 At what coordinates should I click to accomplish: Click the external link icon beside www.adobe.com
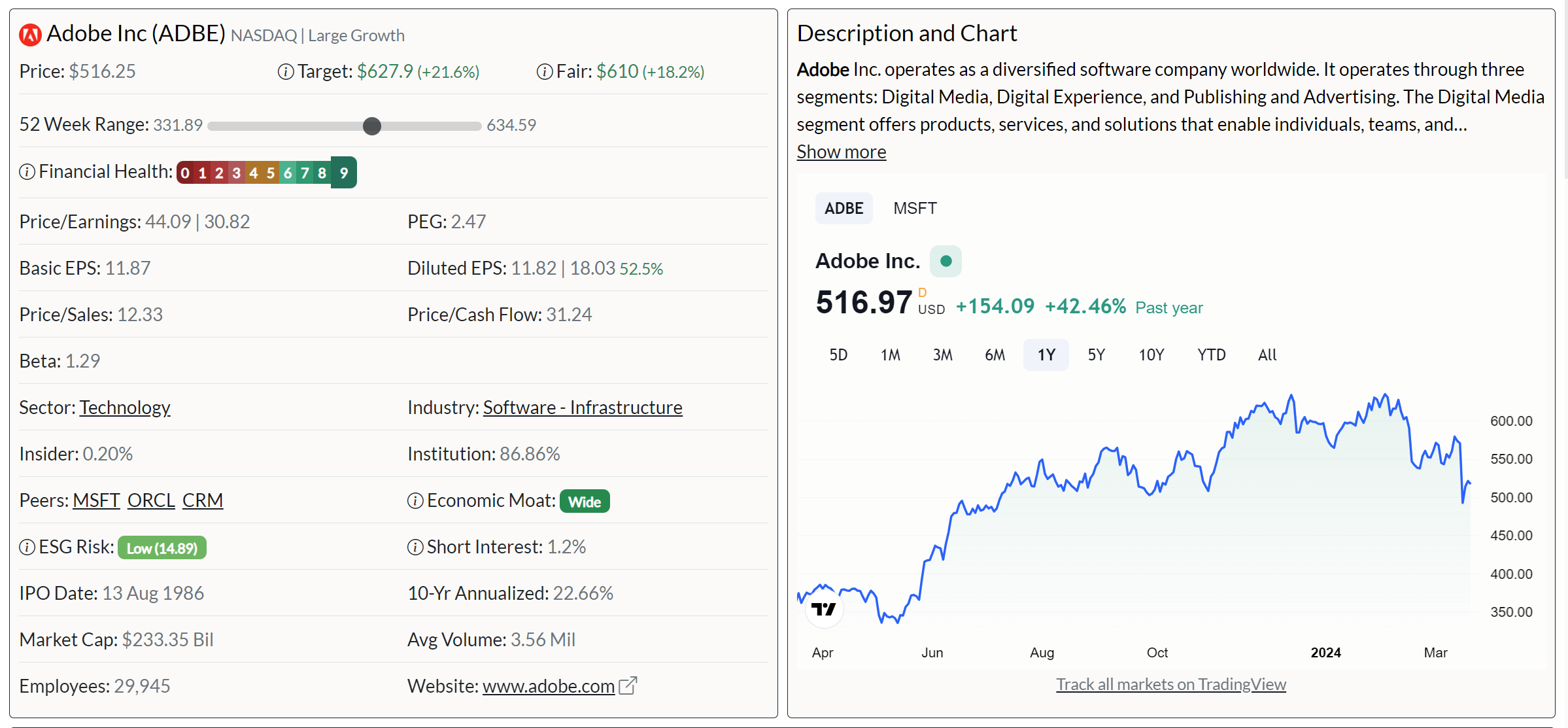pos(628,685)
